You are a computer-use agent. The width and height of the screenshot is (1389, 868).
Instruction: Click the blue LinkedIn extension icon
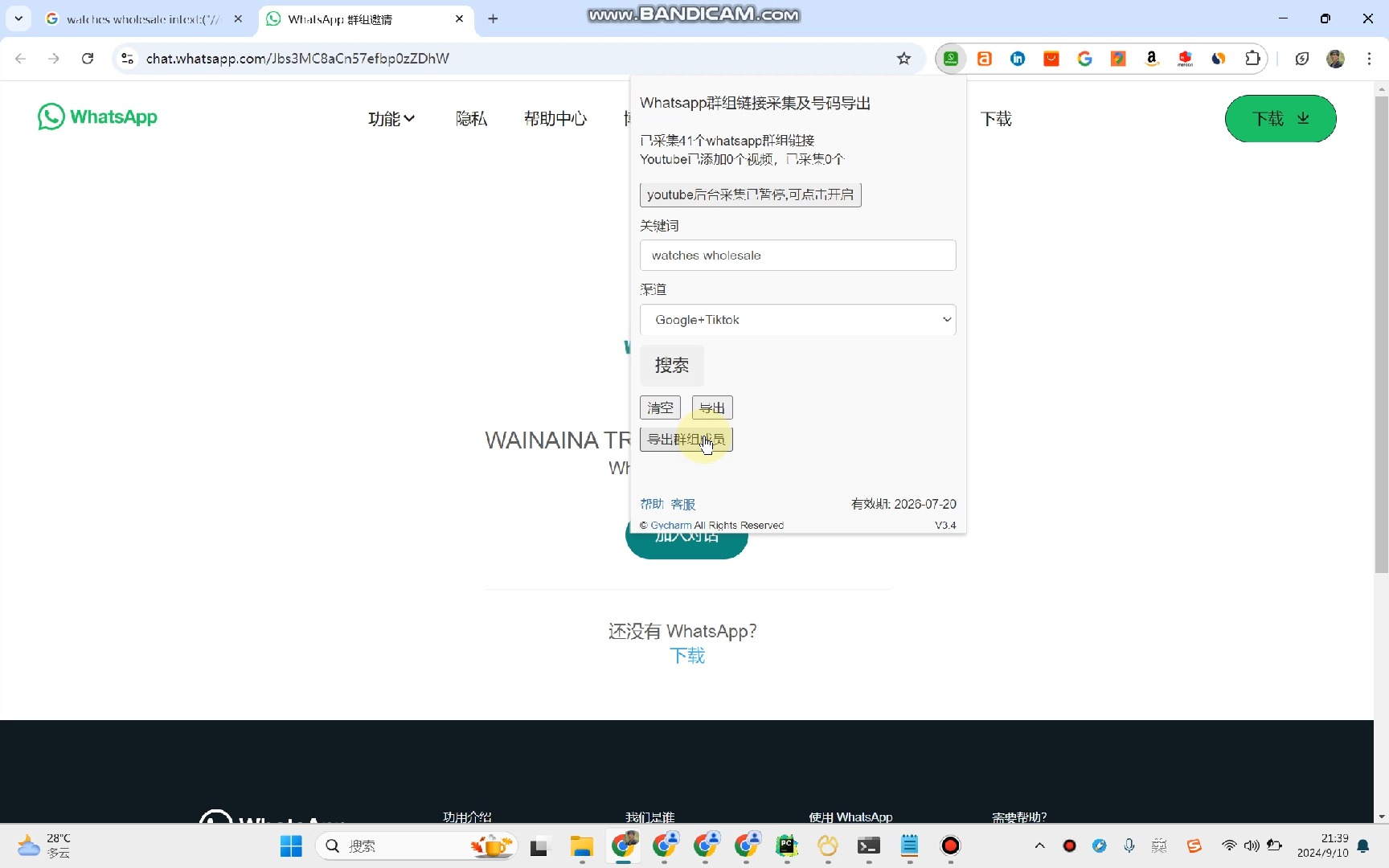[1018, 59]
